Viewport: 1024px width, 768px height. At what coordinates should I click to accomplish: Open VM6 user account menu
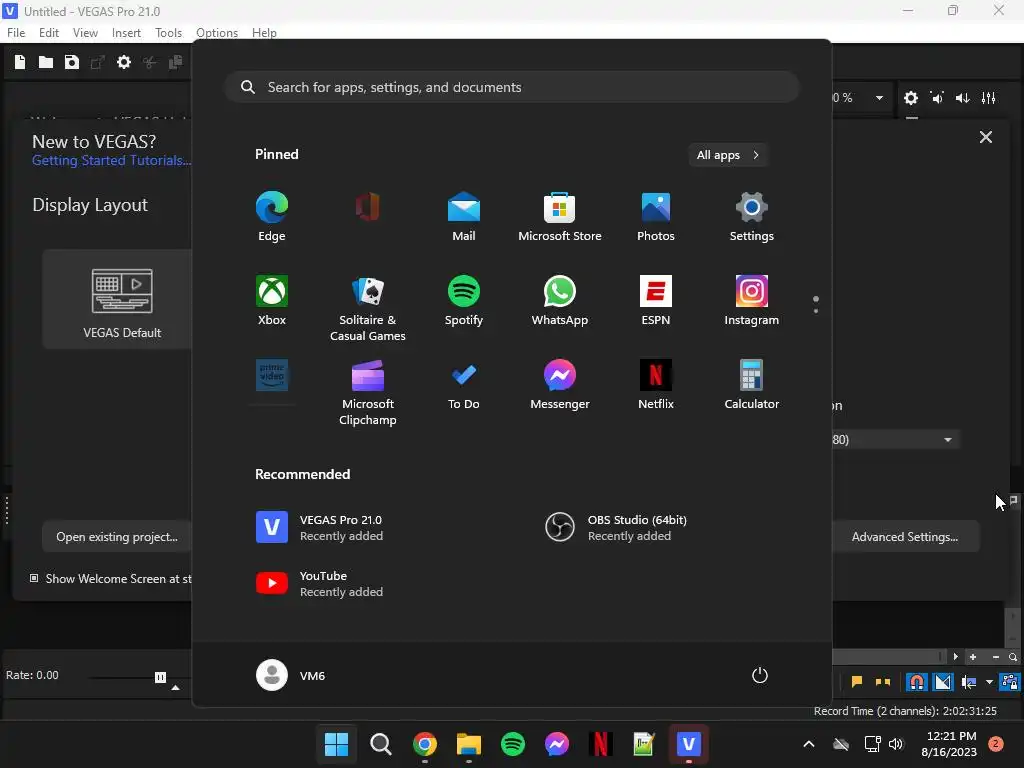[x=291, y=675]
